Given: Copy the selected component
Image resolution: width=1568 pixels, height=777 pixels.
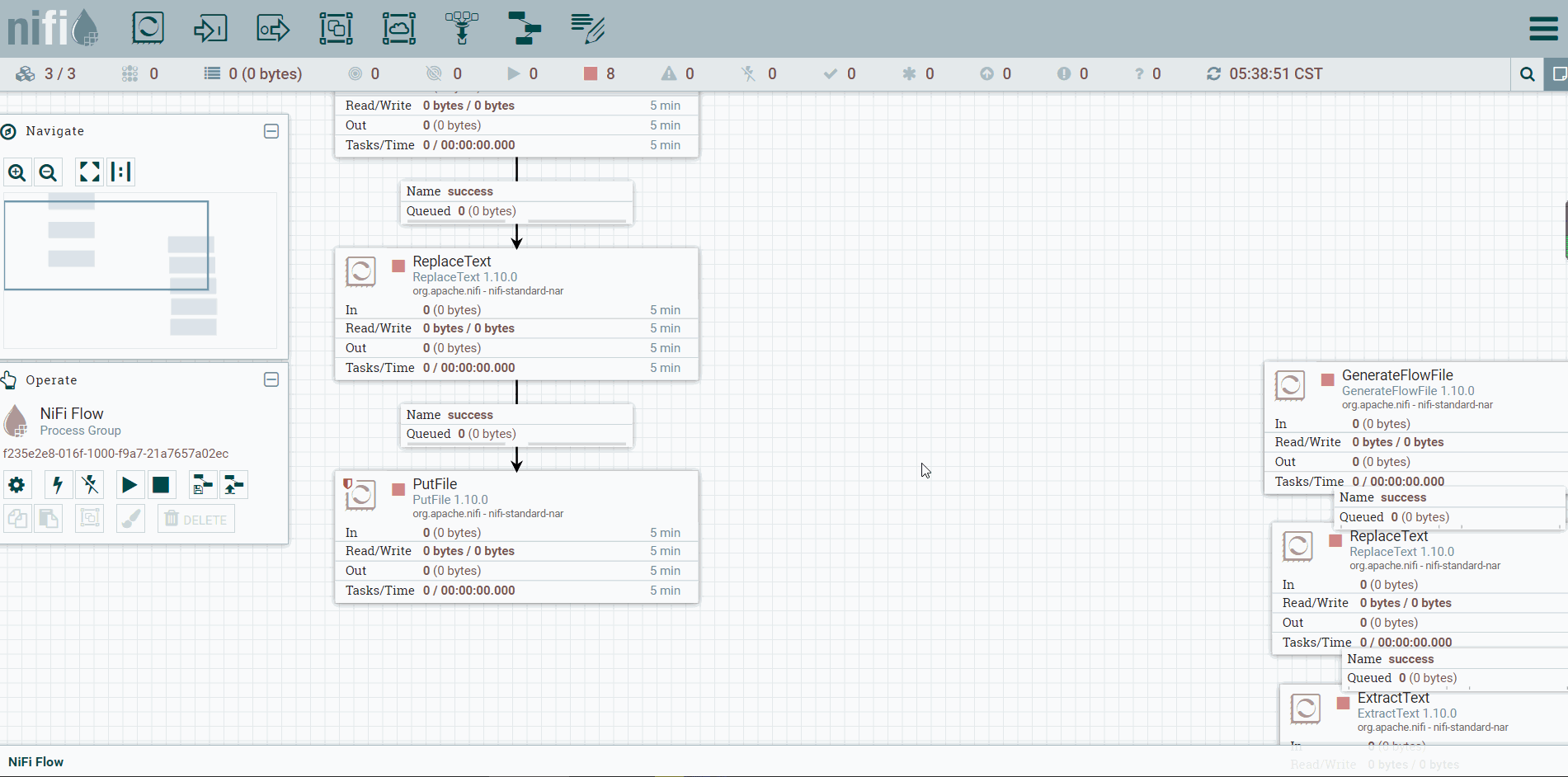Looking at the screenshot, I should [17, 519].
